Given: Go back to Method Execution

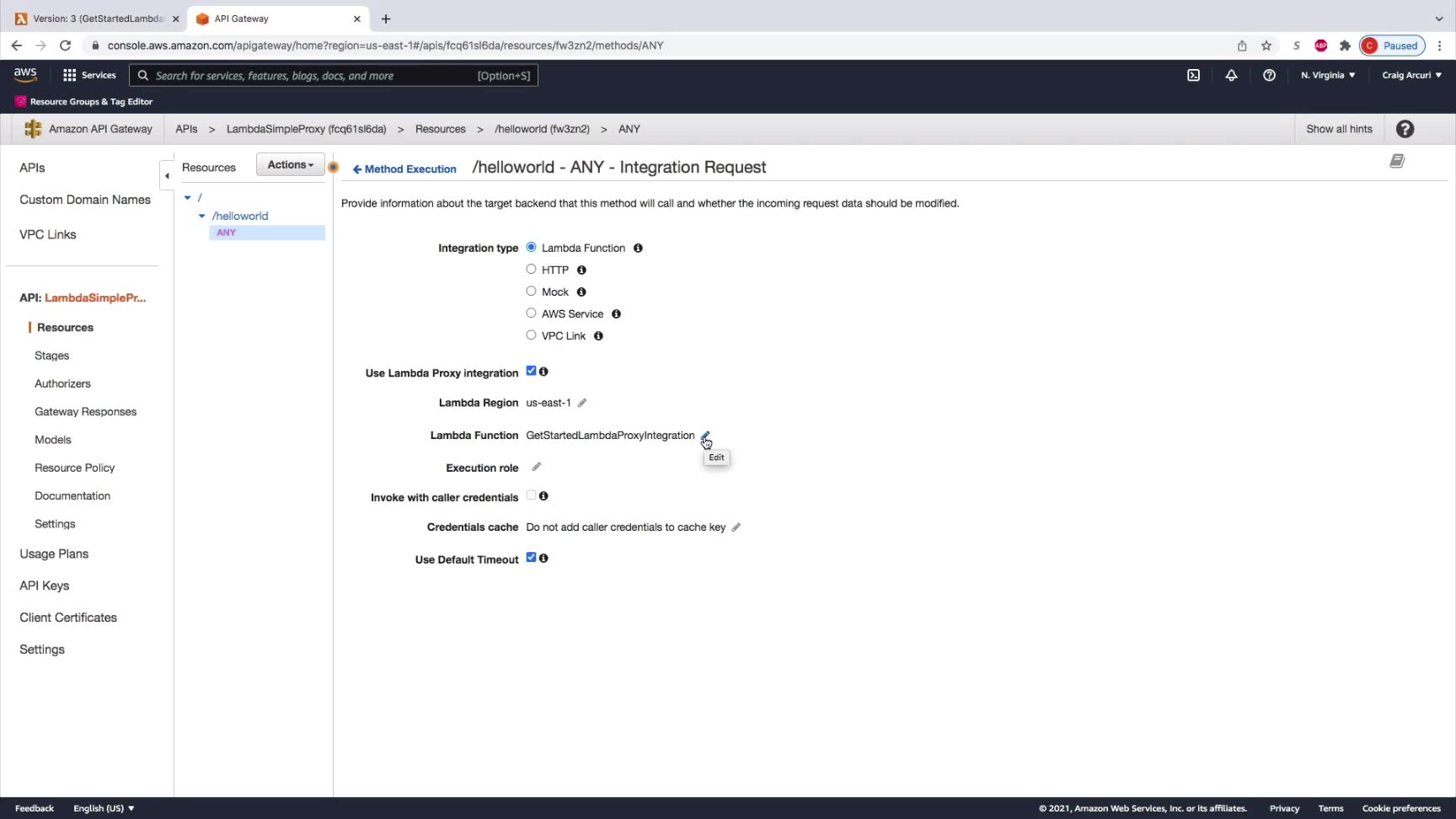Looking at the screenshot, I should 404,169.
